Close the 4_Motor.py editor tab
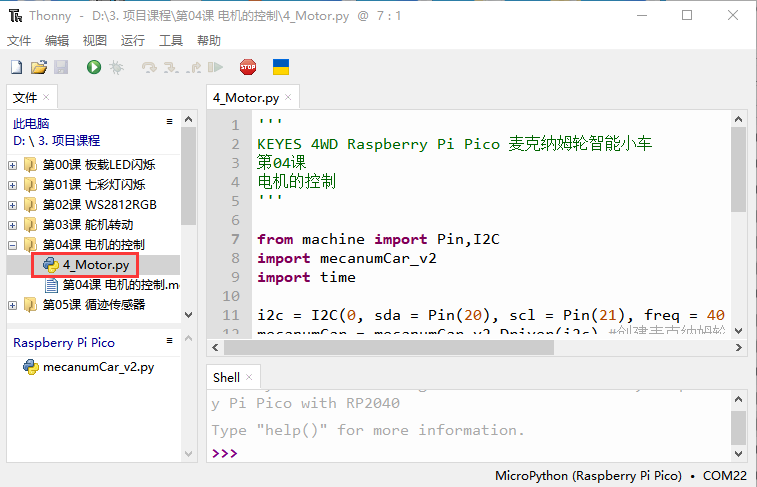 [288, 97]
